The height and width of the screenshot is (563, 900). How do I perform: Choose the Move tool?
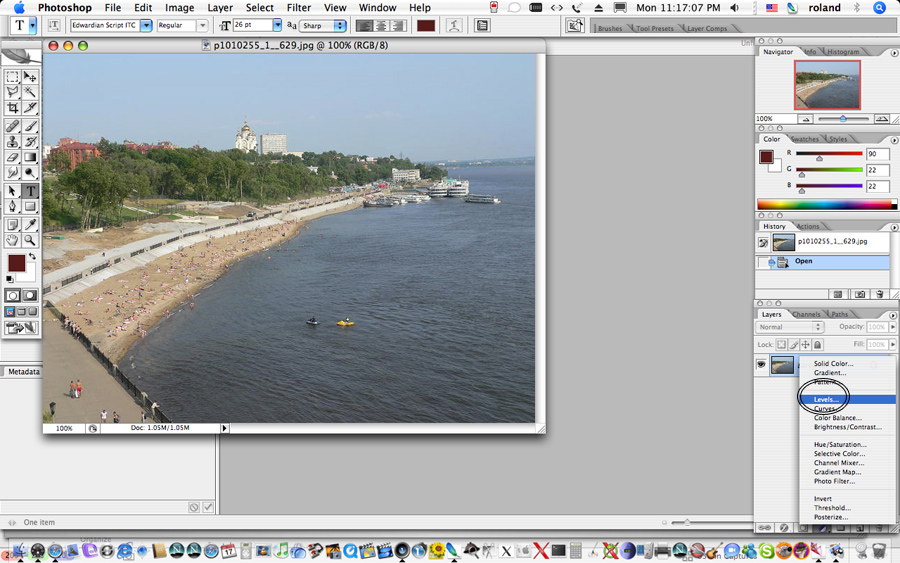(30, 77)
